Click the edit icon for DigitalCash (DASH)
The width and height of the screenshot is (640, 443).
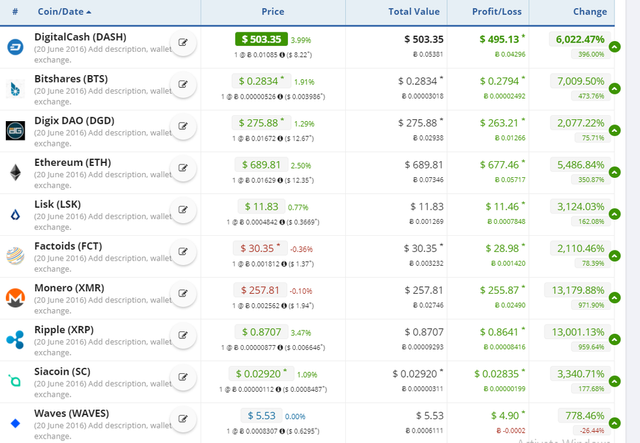[183, 42]
